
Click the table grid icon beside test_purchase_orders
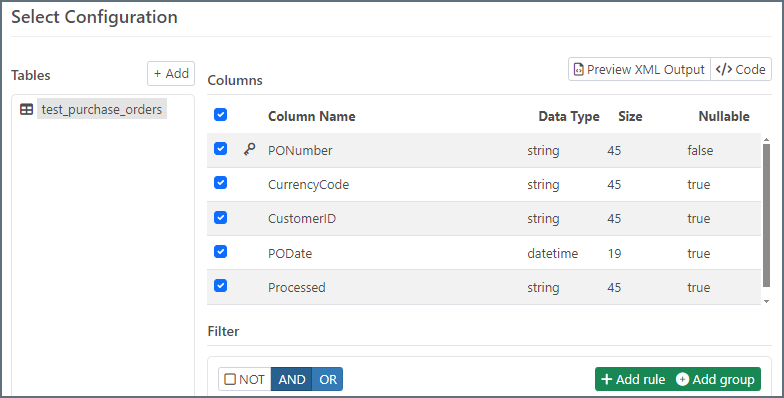click(26, 109)
